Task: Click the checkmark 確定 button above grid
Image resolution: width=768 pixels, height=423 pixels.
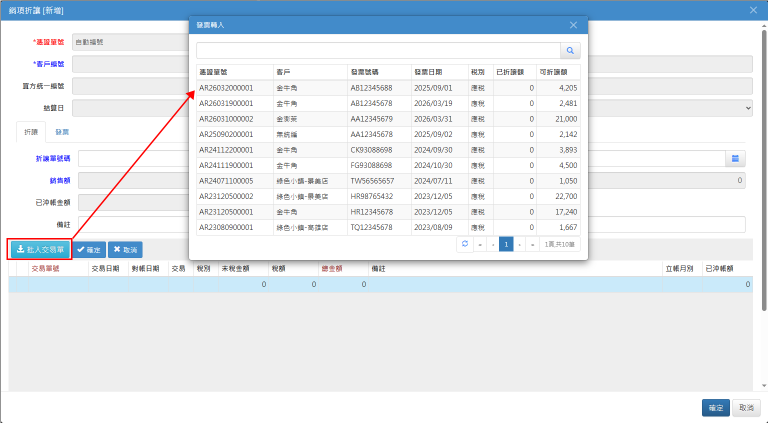Action: click(89, 249)
